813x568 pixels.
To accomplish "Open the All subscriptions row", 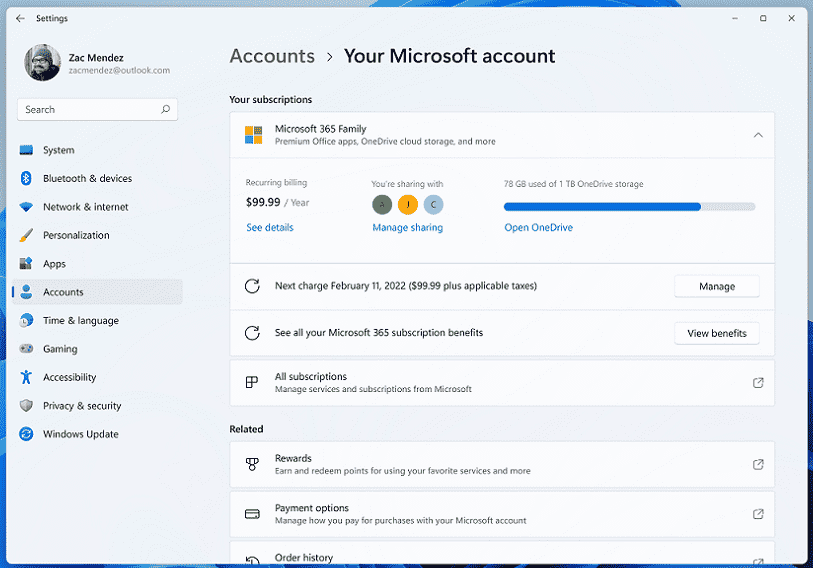I will point(502,383).
